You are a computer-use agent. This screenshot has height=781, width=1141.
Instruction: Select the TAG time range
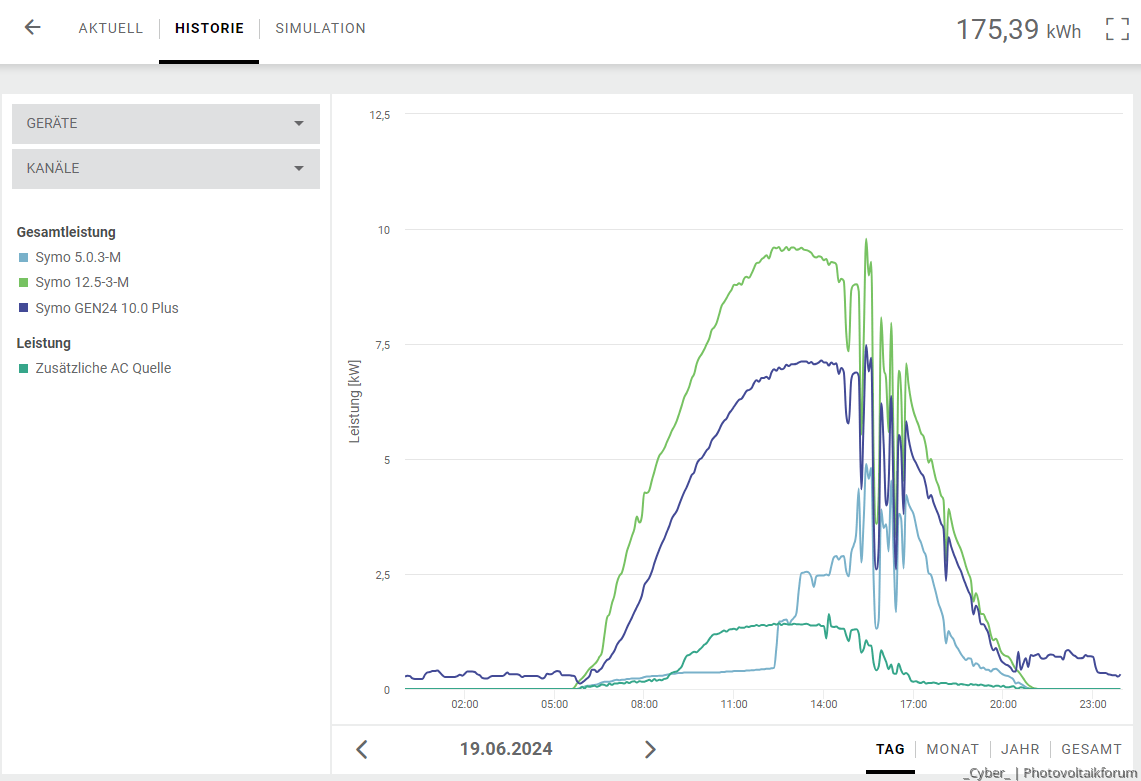tap(890, 749)
